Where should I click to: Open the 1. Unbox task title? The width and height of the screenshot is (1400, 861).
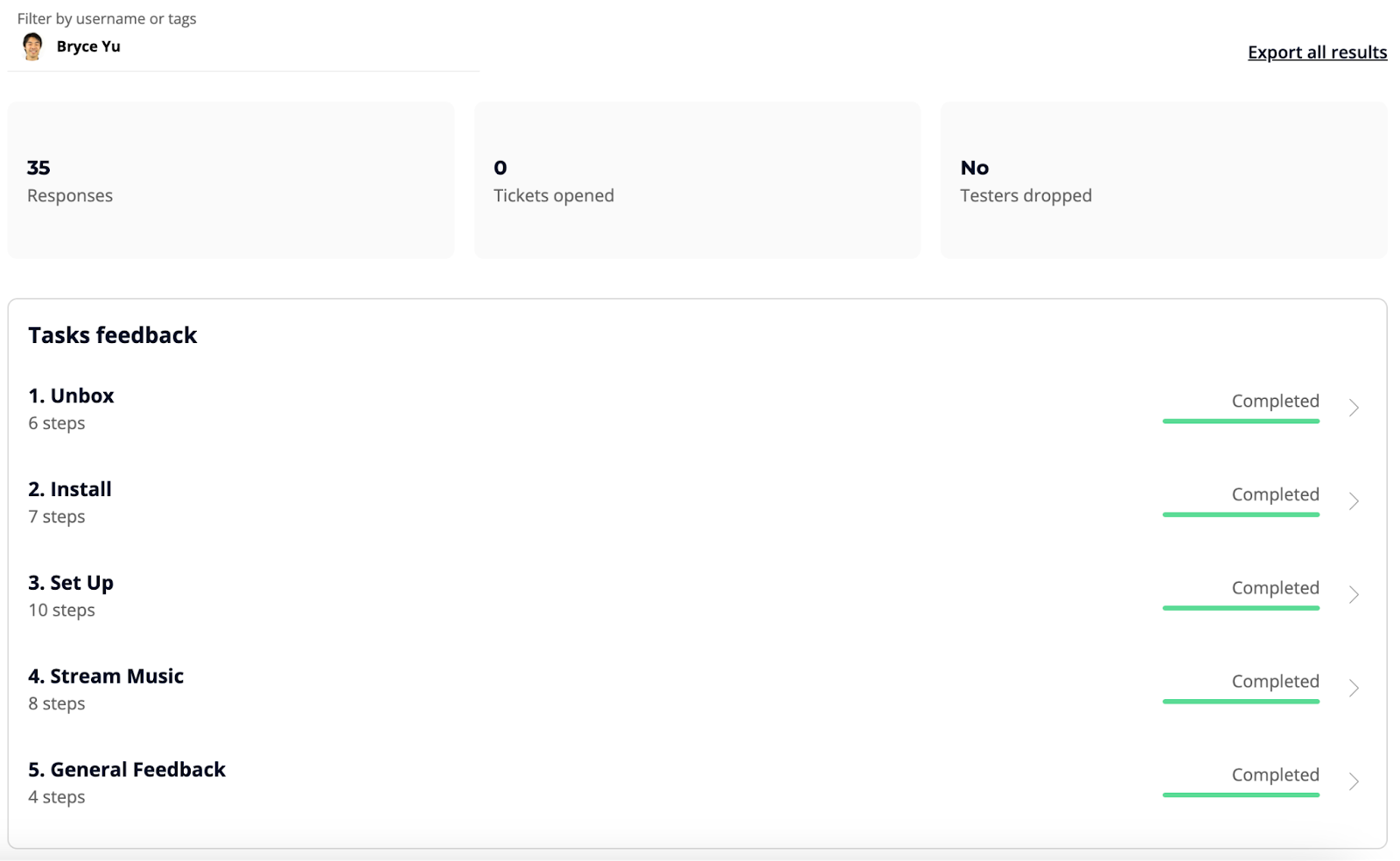(71, 395)
